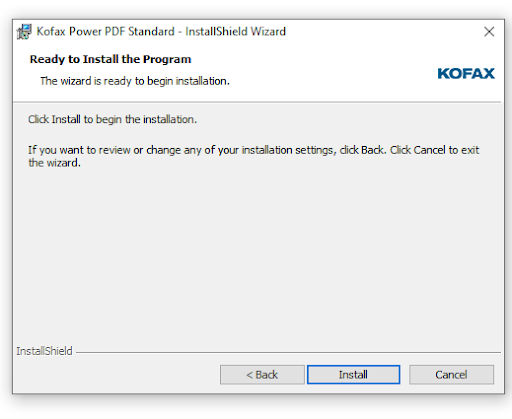This screenshot has width=512, height=419.
Task: Go back with the < Back button
Action: click(x=262, y=374)
